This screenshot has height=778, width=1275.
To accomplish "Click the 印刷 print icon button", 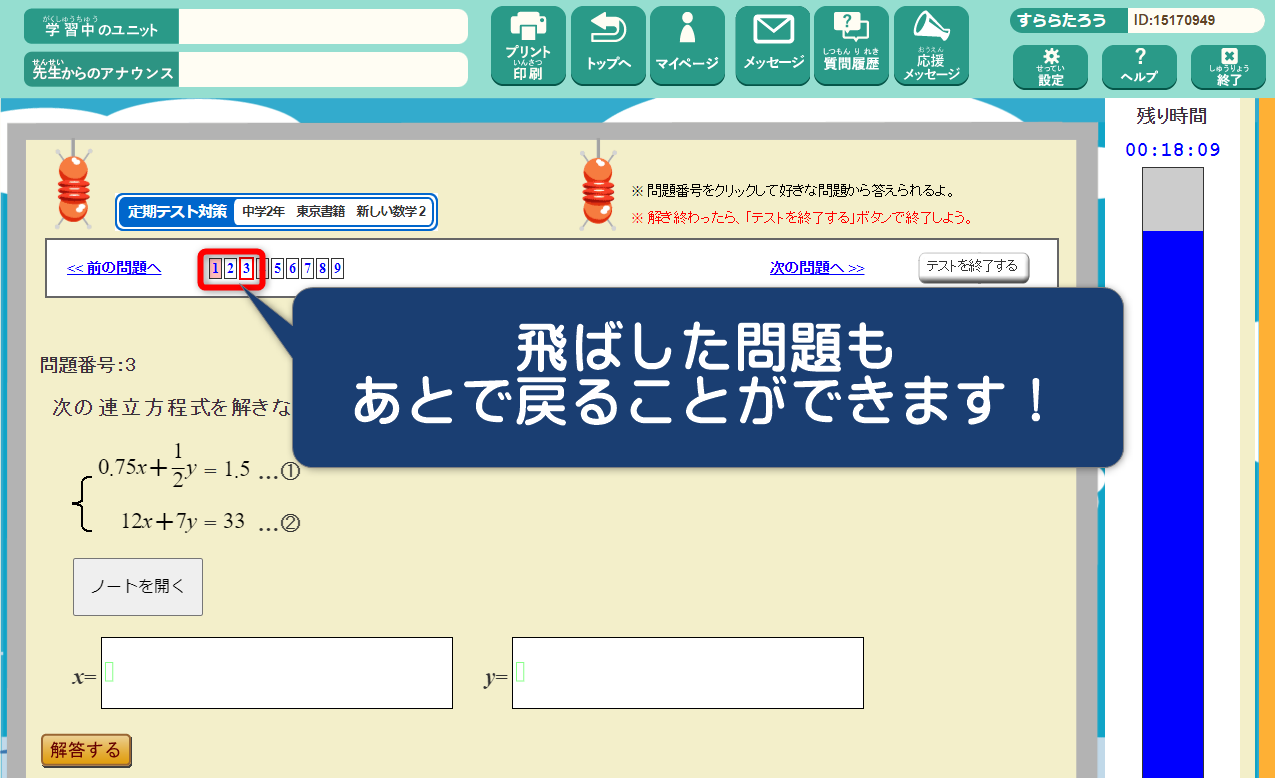I will point(528,46).
